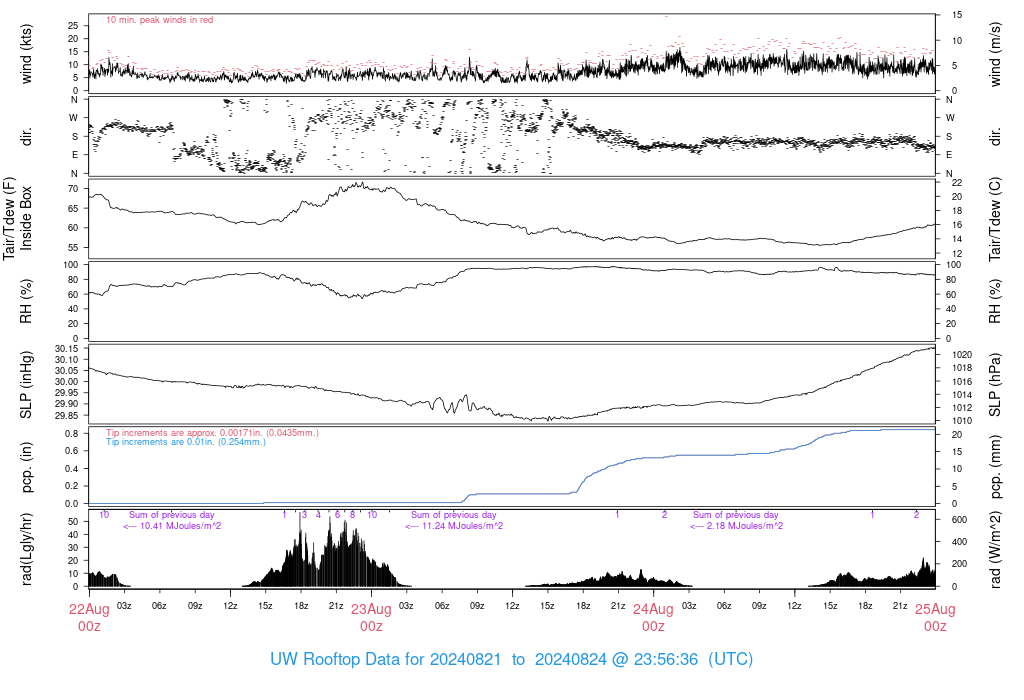Click the '29.85' tick on the SLP axis

(x=67, y=415)
